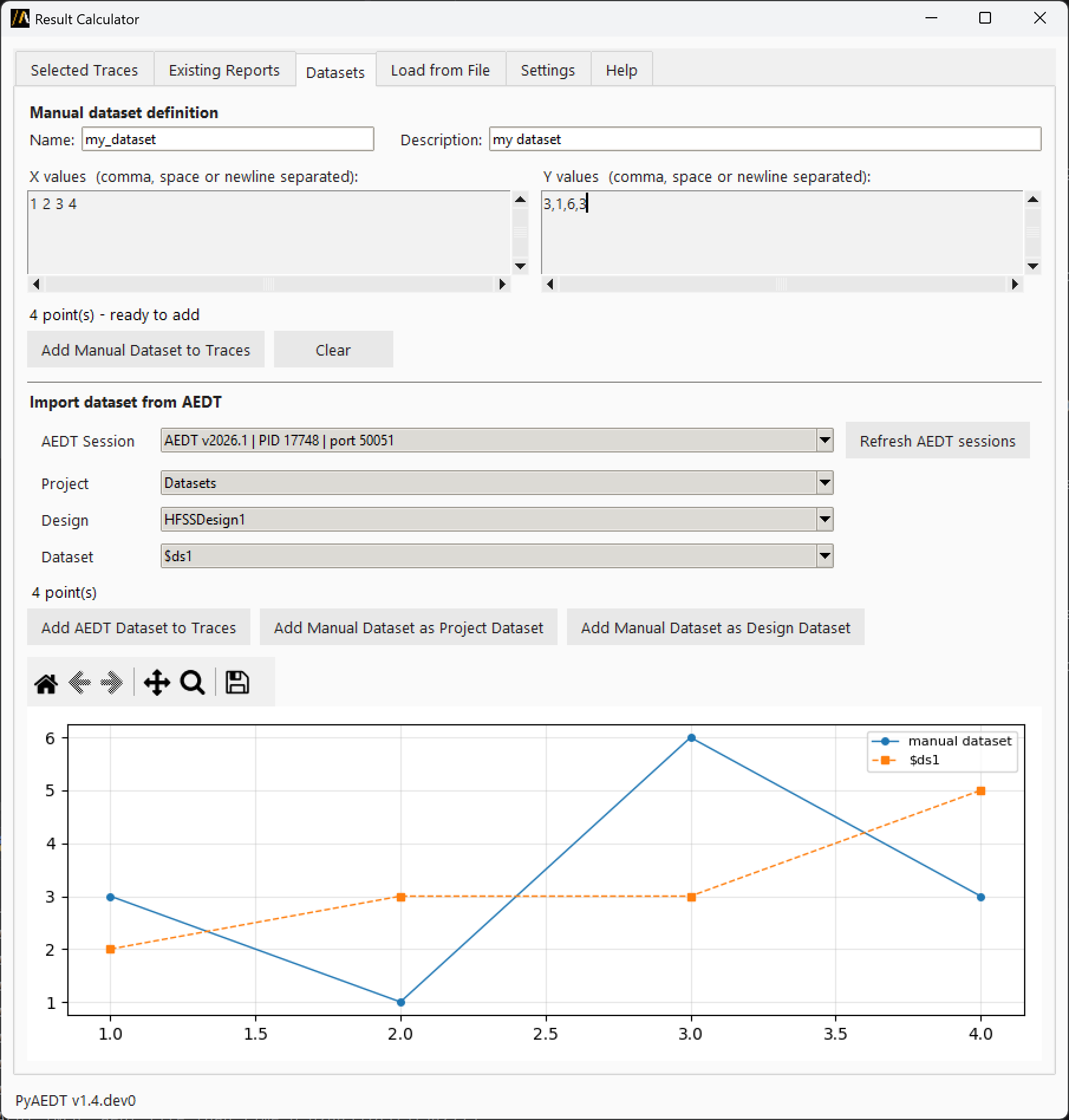
Task: Expand the AEDT Session dropdown
Action: tap(825, 440)
